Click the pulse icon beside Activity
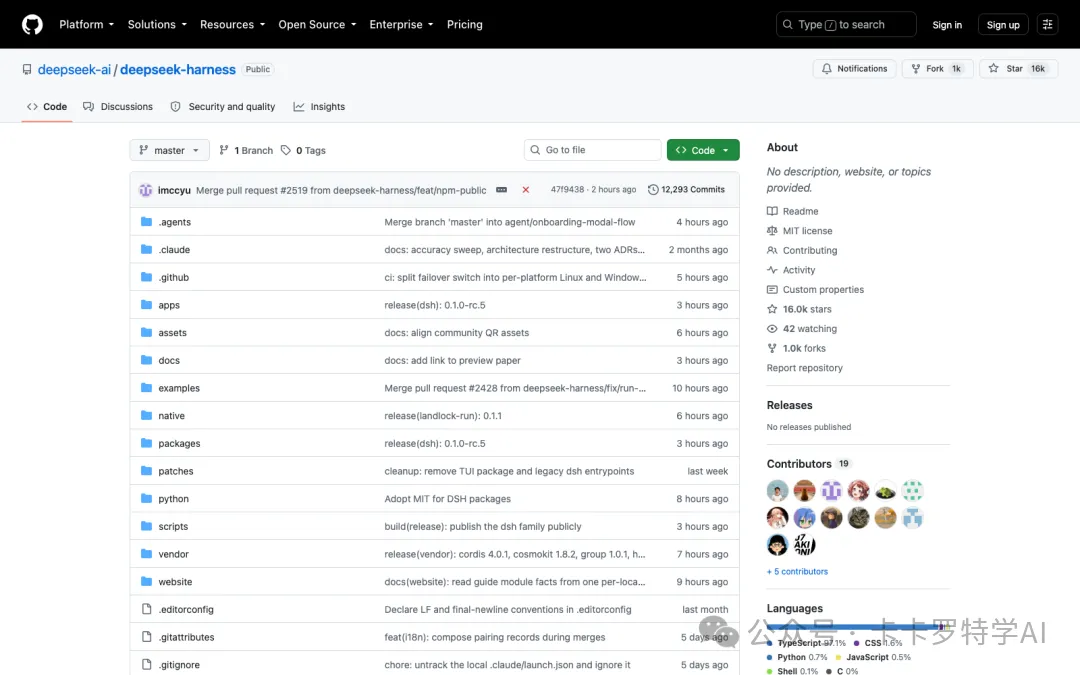 point(772,270)
